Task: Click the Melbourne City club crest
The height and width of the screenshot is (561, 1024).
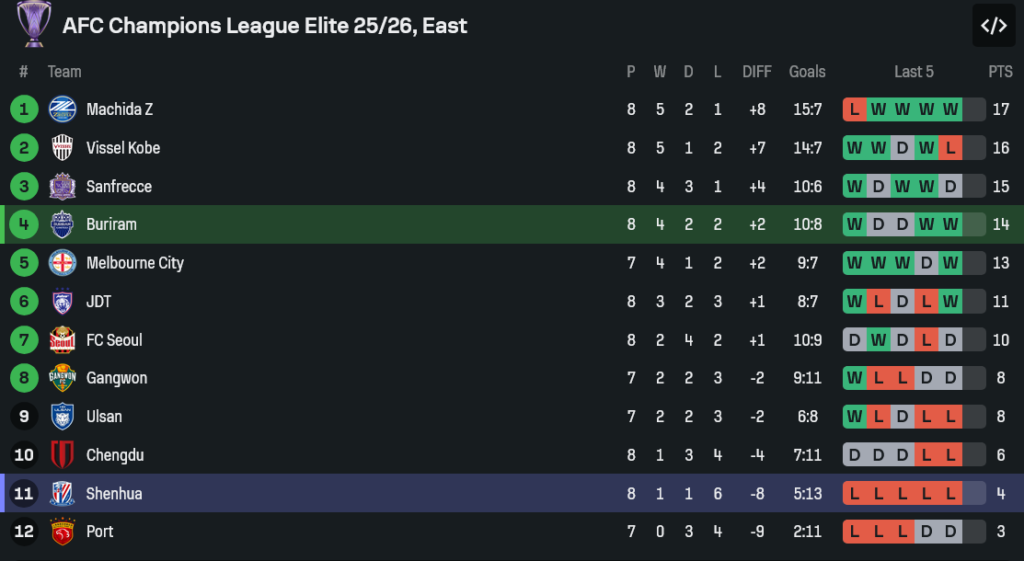Action: click(x=62, y=263)
